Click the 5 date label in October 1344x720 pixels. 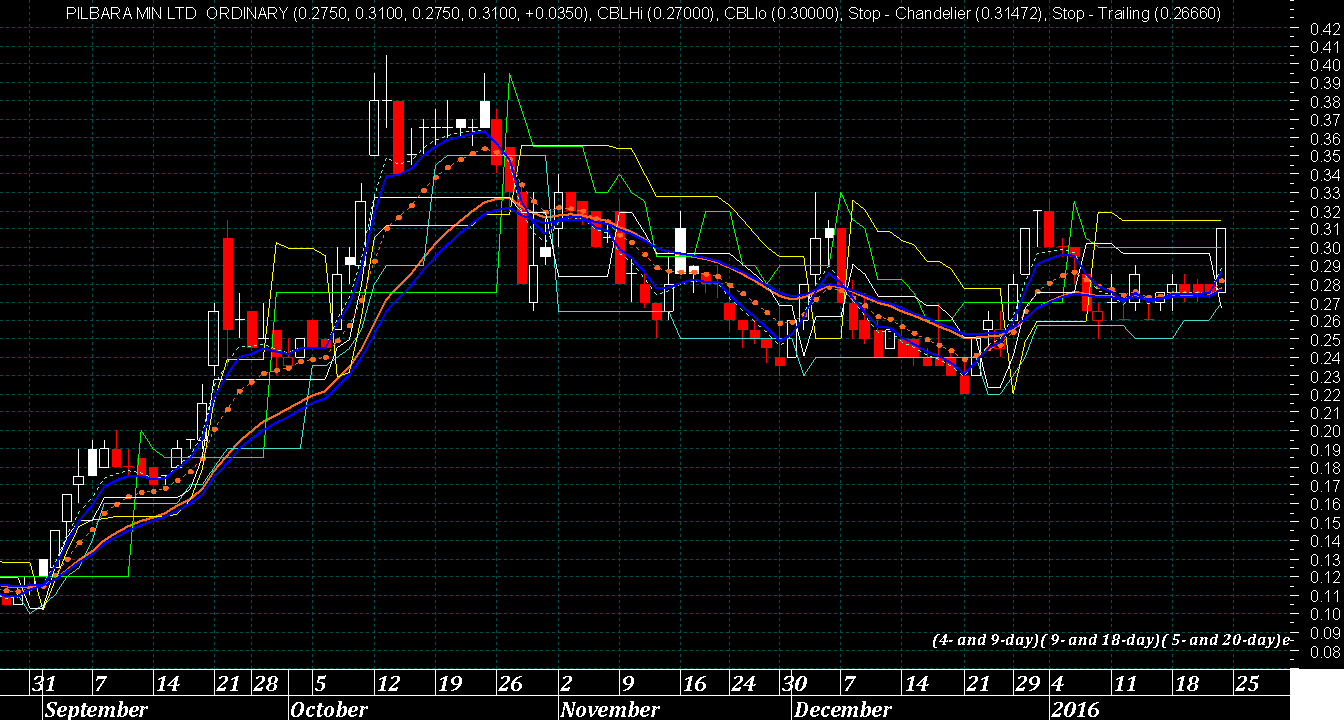[x=320, y=684]
